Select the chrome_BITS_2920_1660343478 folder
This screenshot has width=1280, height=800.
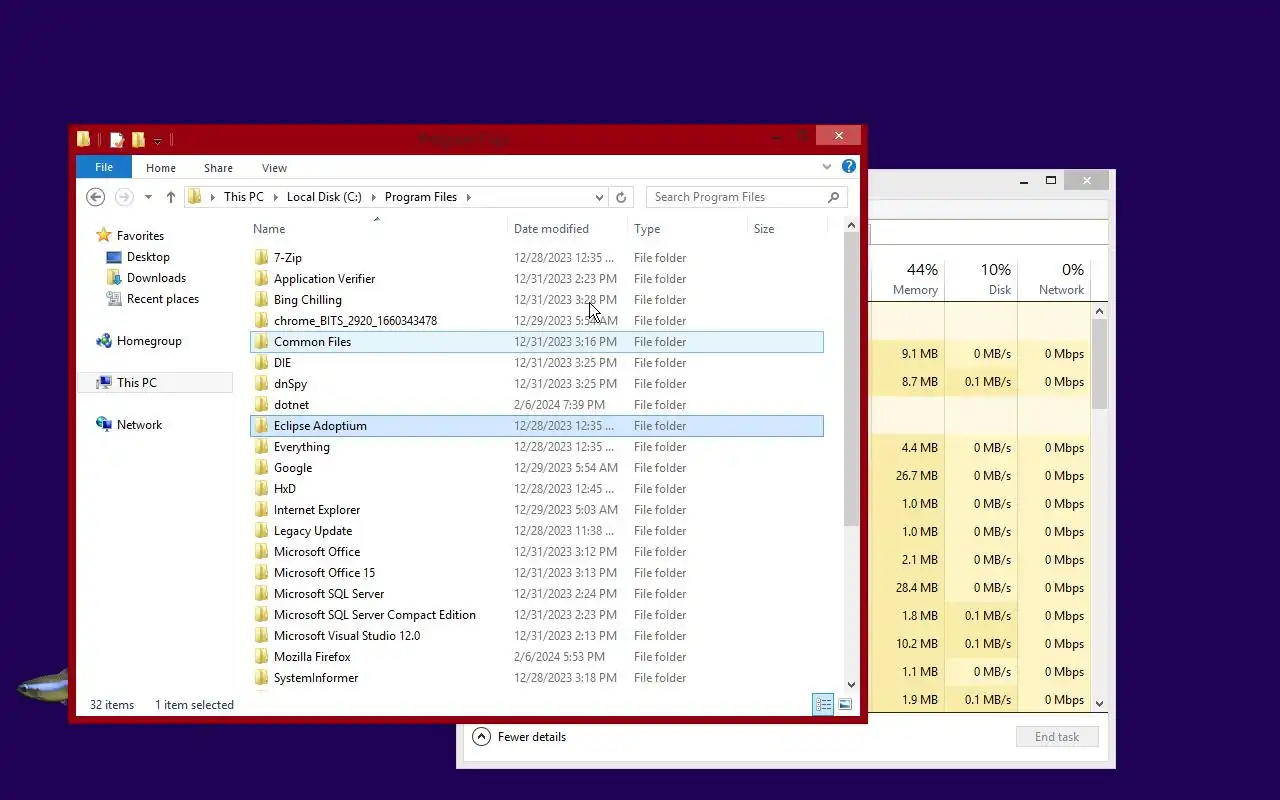pyautogui.click(x=355, y=321)
